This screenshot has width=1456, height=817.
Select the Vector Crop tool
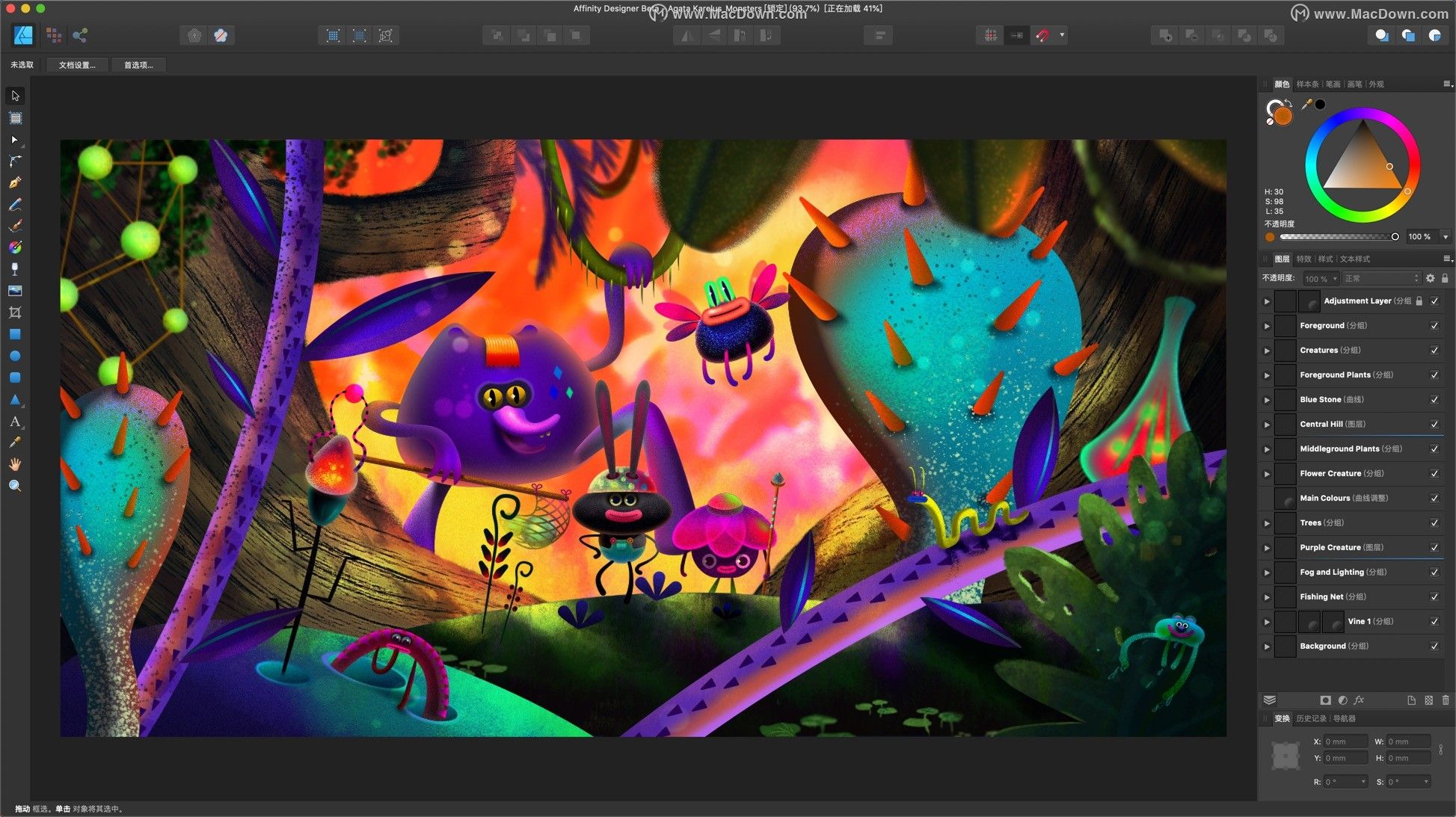(x=15, y=312)
